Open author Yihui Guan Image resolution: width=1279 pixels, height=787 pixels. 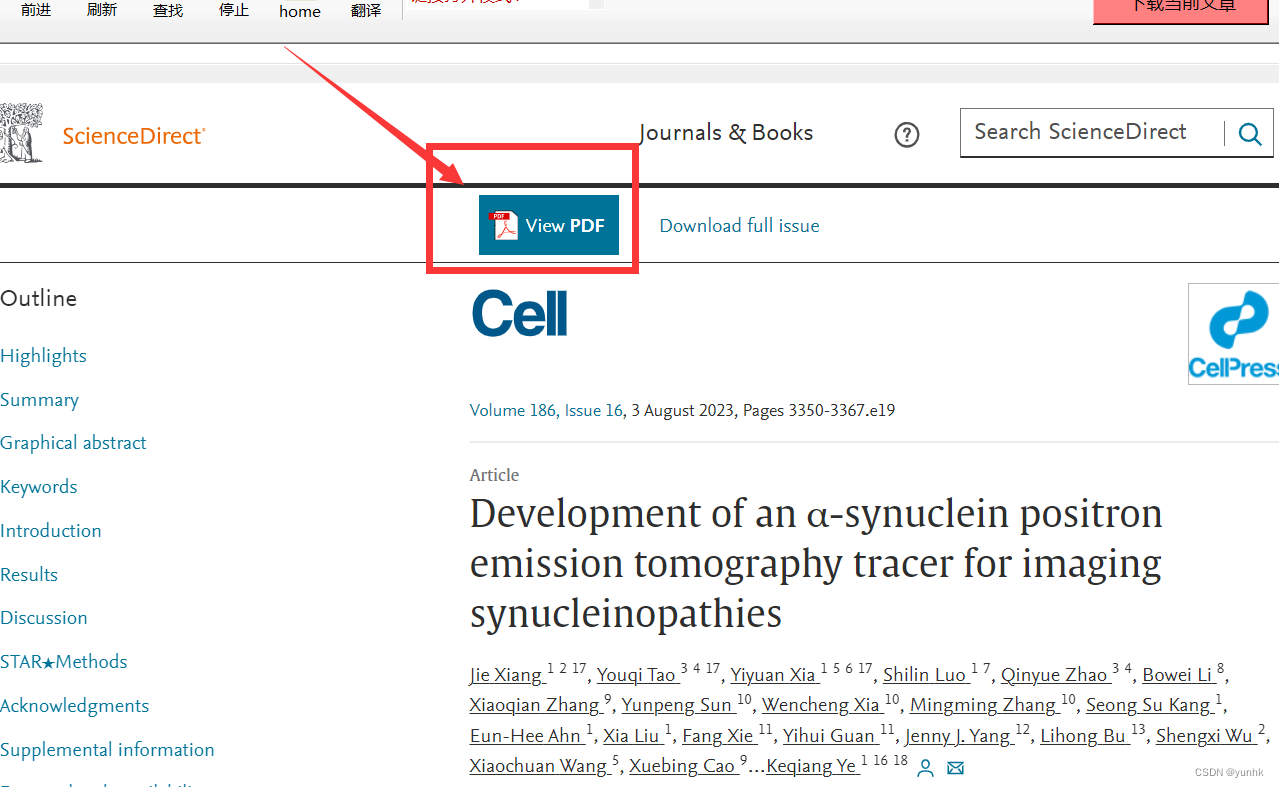pyautogui.click(x=829, y=735)
